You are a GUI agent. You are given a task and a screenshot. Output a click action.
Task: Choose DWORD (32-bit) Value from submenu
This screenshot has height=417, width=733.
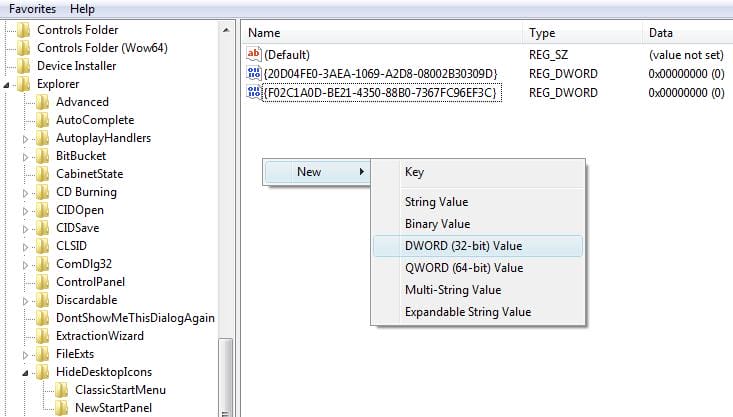[x=463, y=246]
